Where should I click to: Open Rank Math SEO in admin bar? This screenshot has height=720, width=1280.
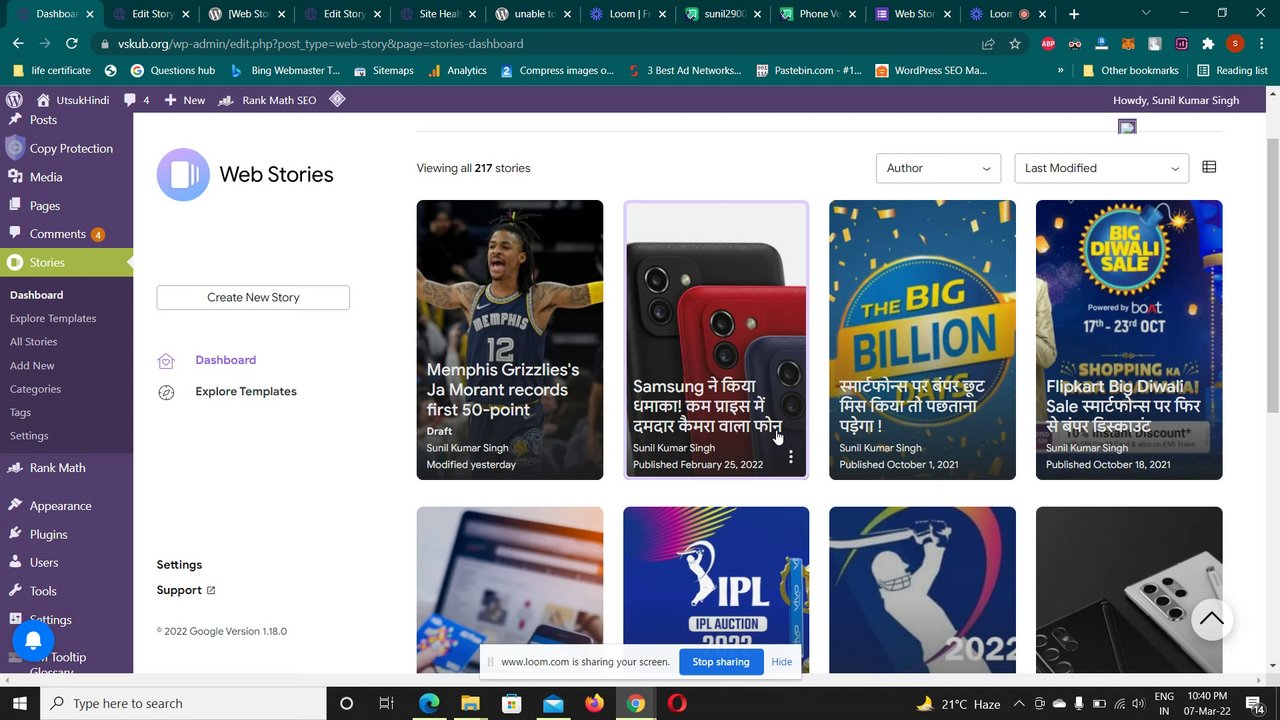point(266,100)
